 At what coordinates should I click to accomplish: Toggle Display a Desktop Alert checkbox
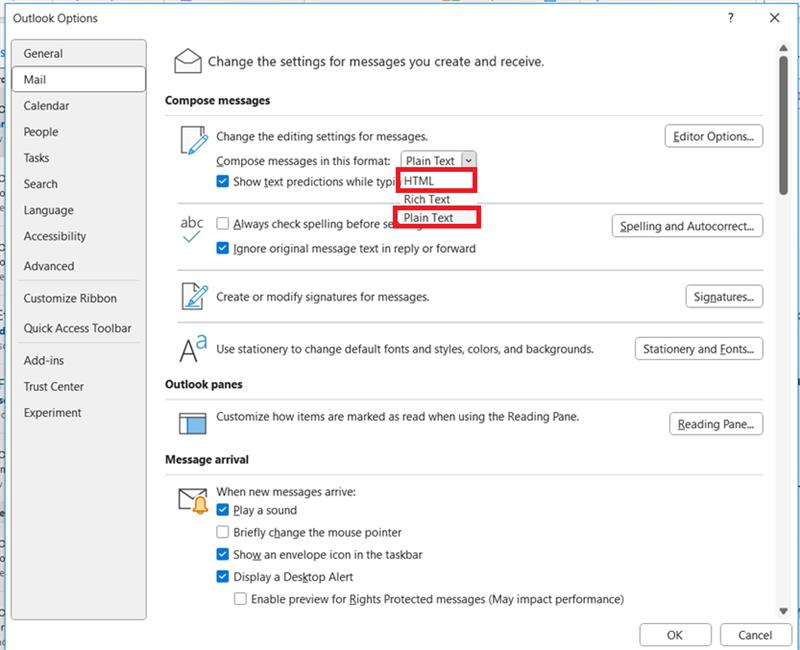[222, 577]
